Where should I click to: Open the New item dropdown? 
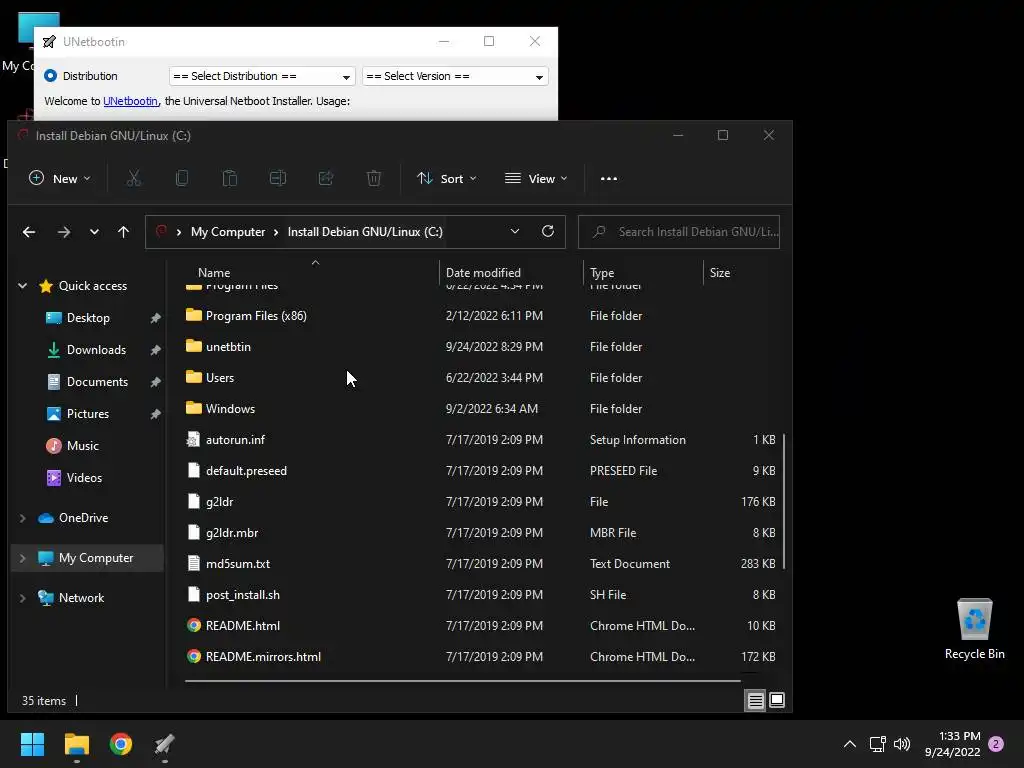pos(60,178)
